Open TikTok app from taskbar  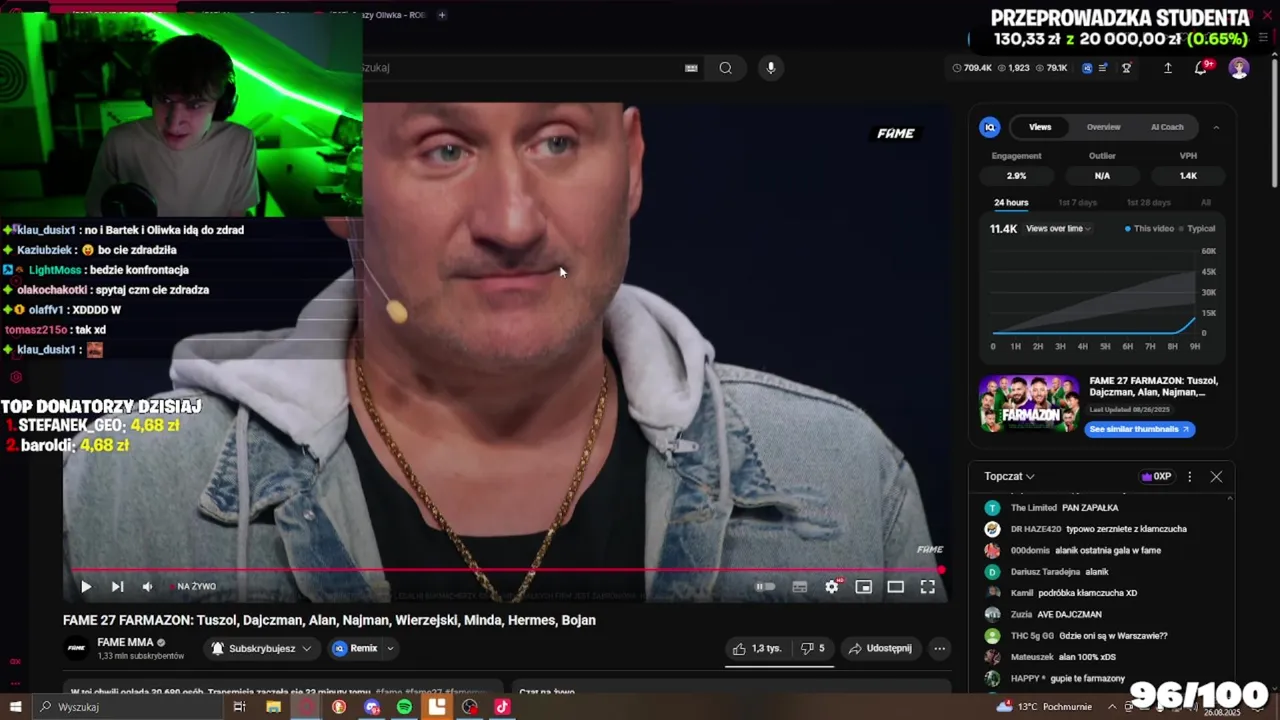point(502,707)
